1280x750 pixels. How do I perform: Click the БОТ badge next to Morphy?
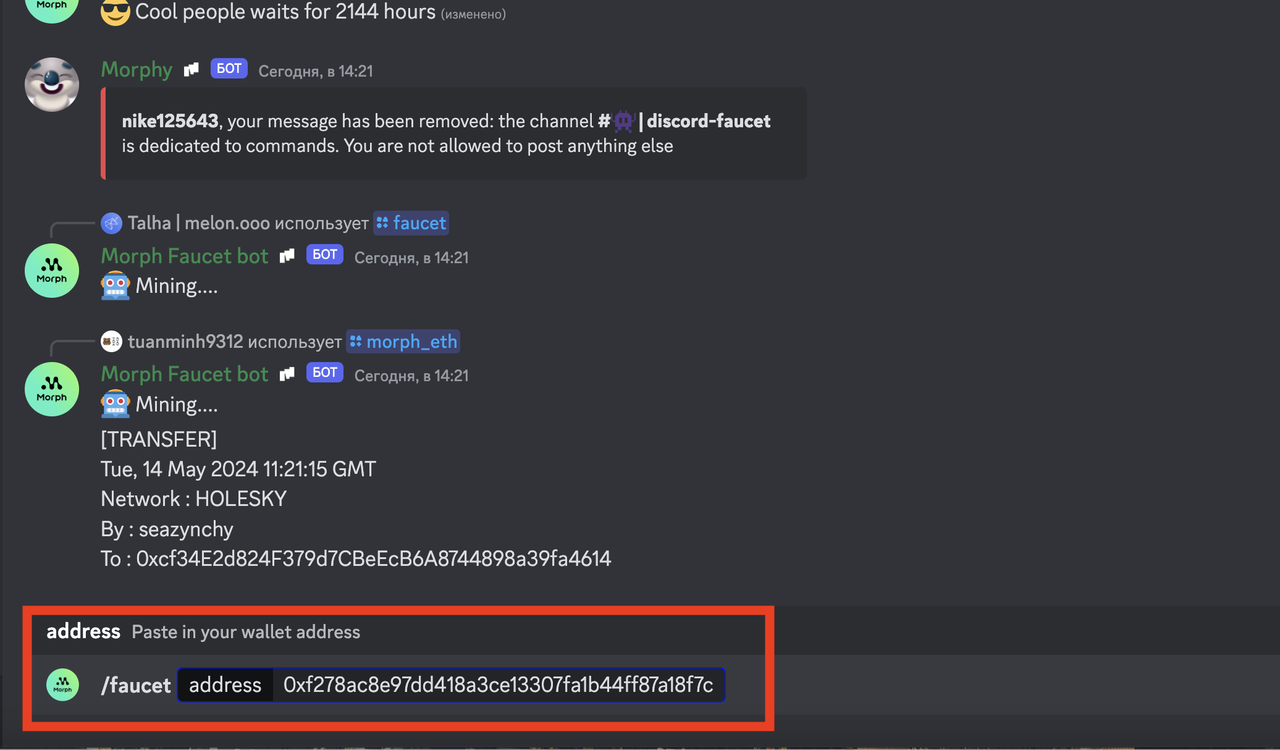pos(229,69)
